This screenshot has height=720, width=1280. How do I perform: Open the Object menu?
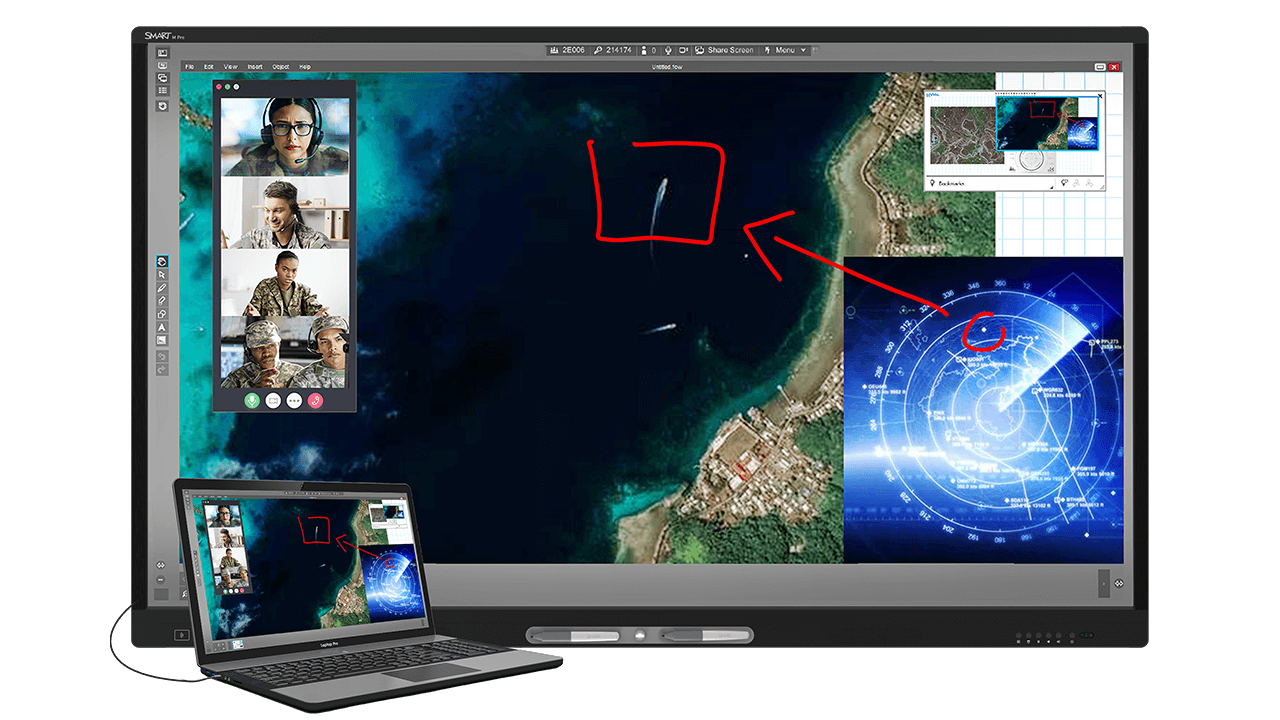tap(280, 66)
